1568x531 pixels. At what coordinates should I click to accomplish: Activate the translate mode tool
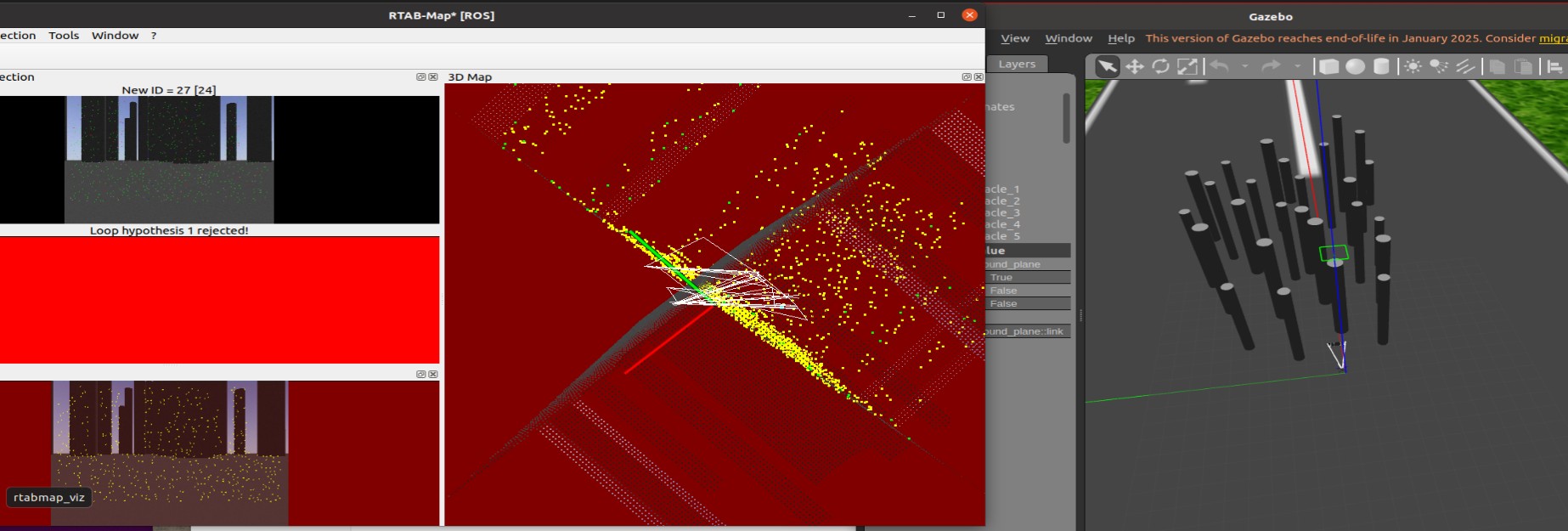(x=1134, y=66)
